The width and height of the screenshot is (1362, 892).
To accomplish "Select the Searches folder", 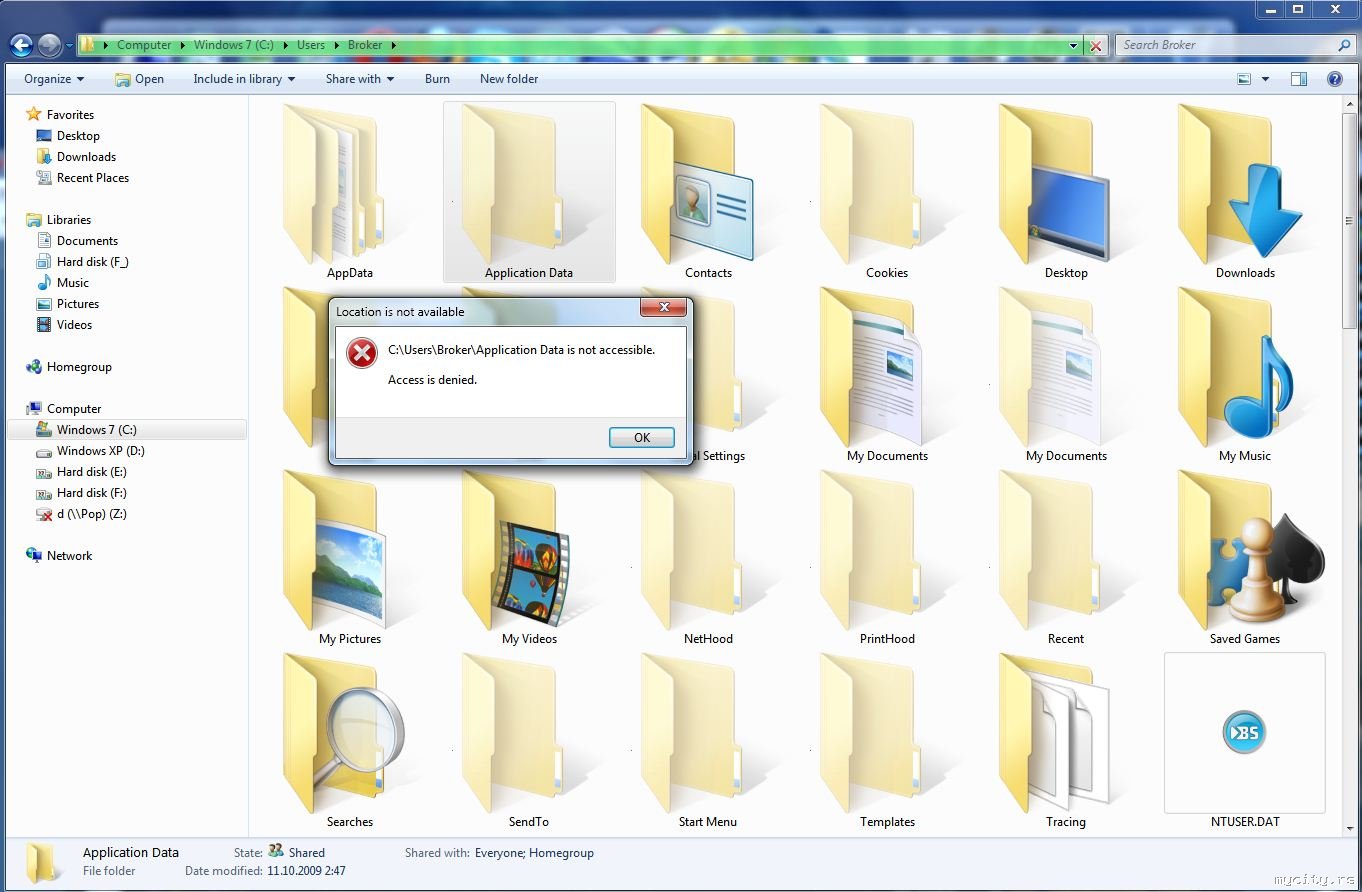I will click(x=350, y=742).
